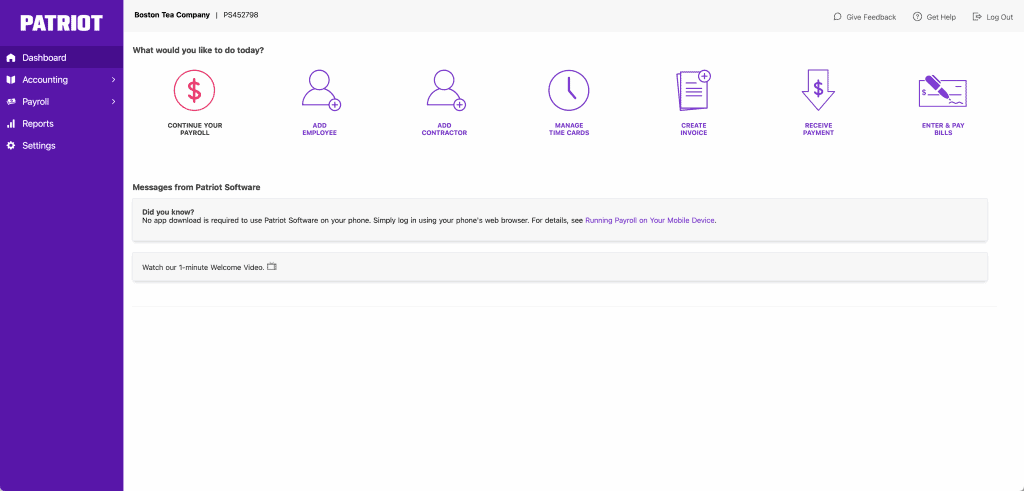Expand the Payroll menu chevron
The height and width of the screenshot is (491, 1024).
(113, 102)
